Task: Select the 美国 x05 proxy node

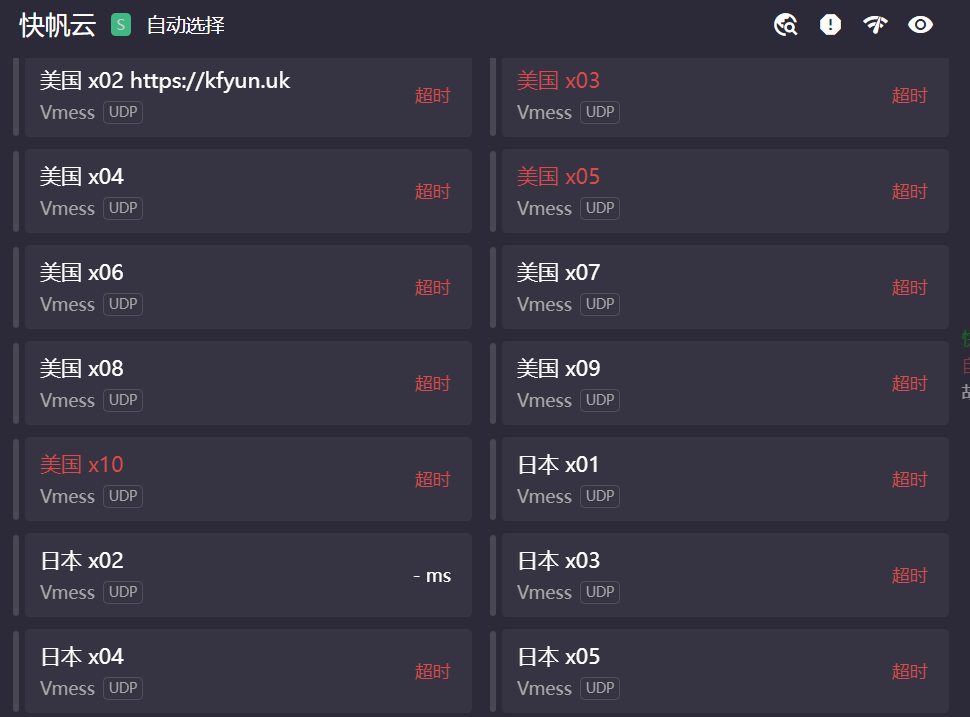Action: coord(725,191)
